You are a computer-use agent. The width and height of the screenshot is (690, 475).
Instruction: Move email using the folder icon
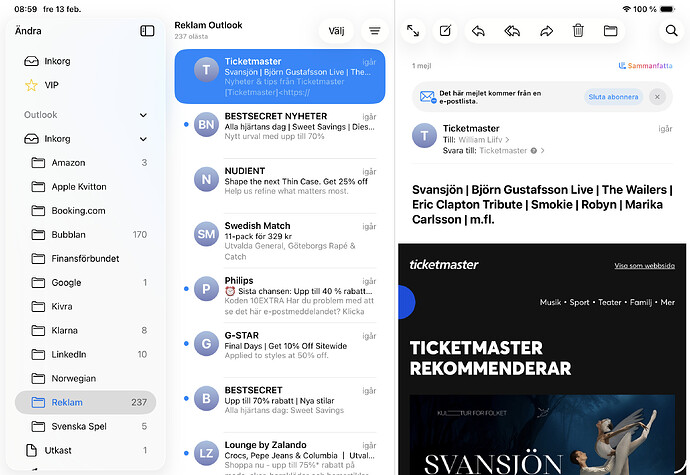[610, 30]
